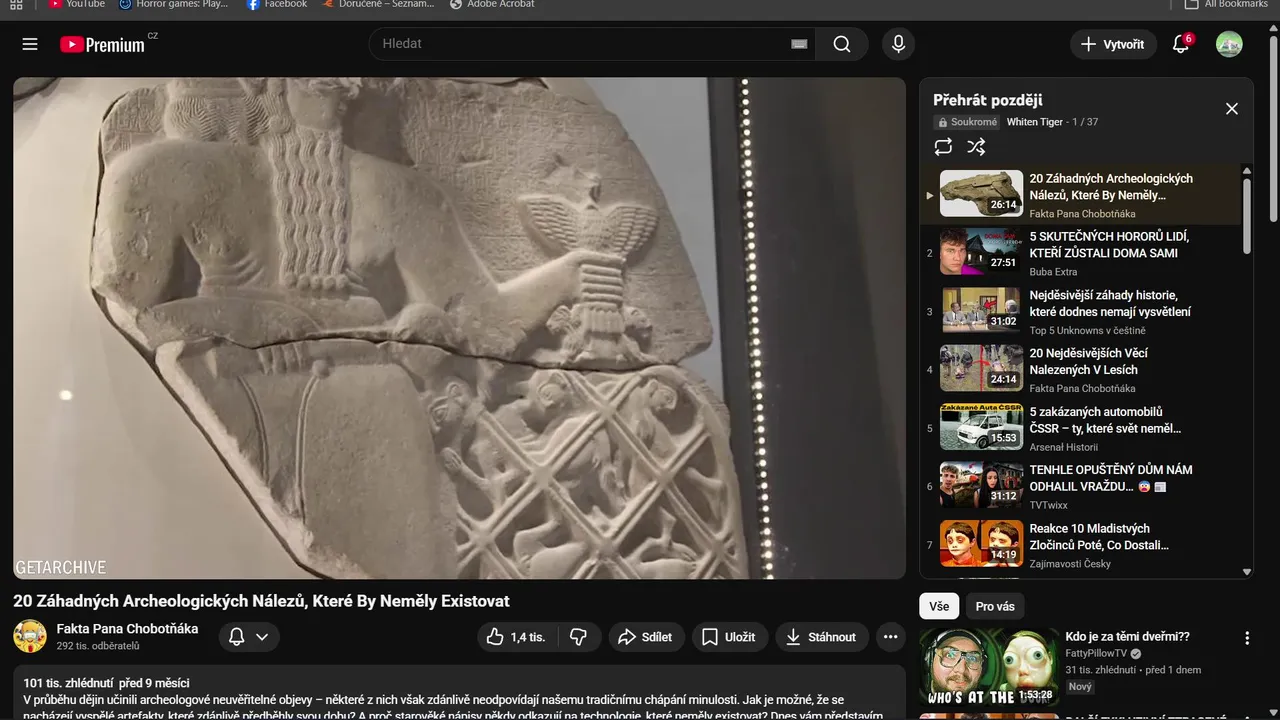Open the three-dot more actions button
The image size is (1280, 720).
(x=889, y=637)
